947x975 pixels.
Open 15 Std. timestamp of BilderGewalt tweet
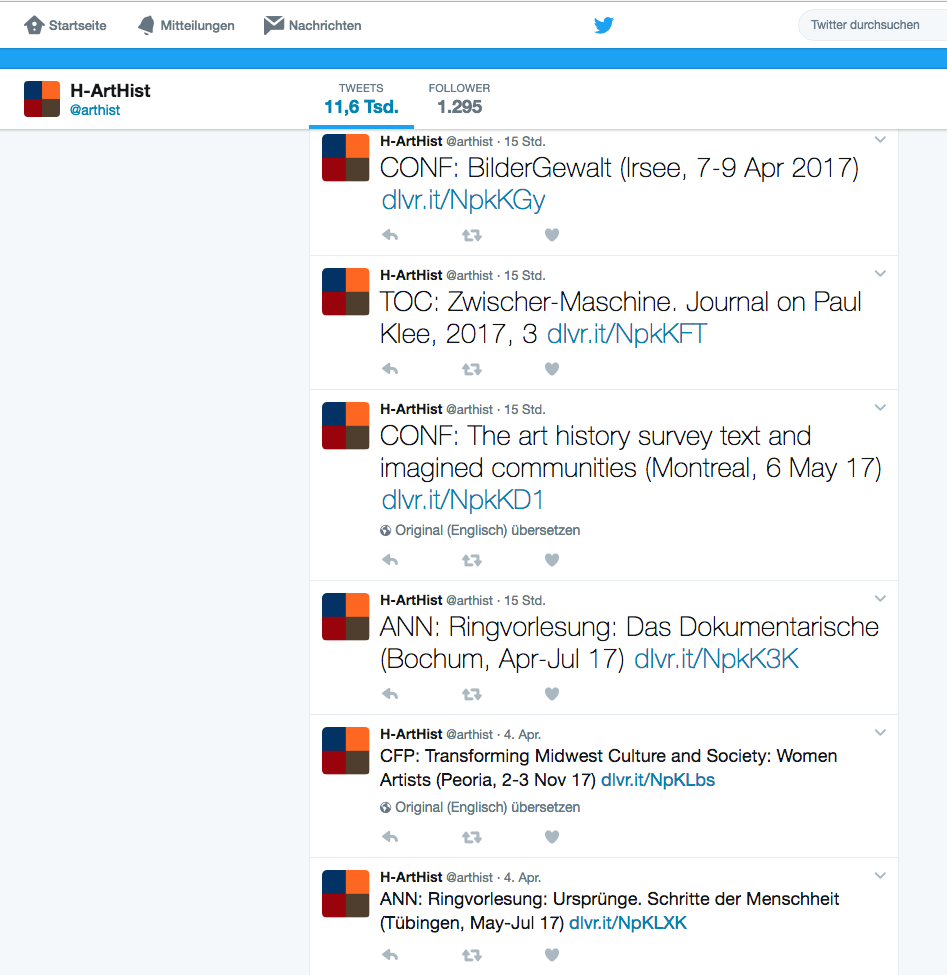524,142
